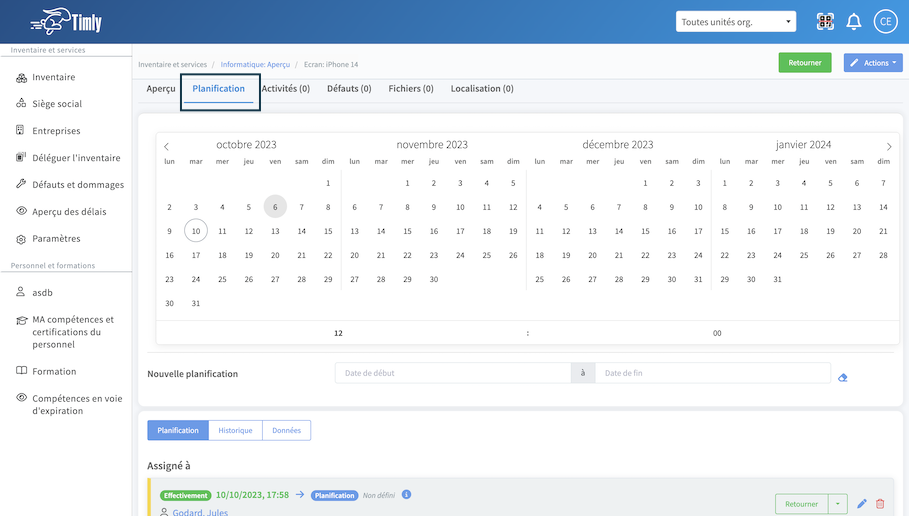Viewport: 909px width, 516px height.
Task: Go to previous month in calendar
Action: (x=166, y=147)
